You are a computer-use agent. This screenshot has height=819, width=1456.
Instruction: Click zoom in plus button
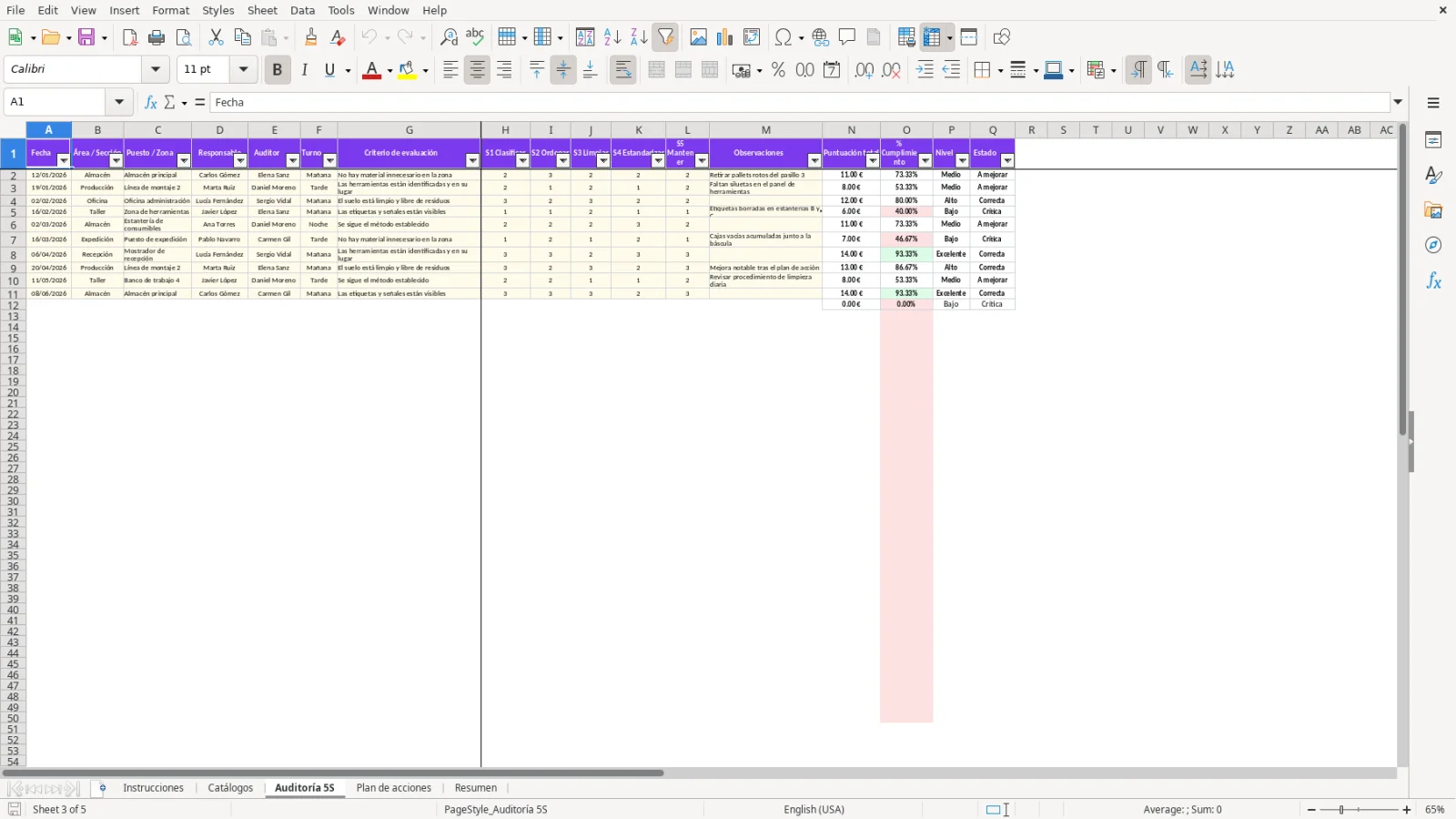tap(1407, 810)
